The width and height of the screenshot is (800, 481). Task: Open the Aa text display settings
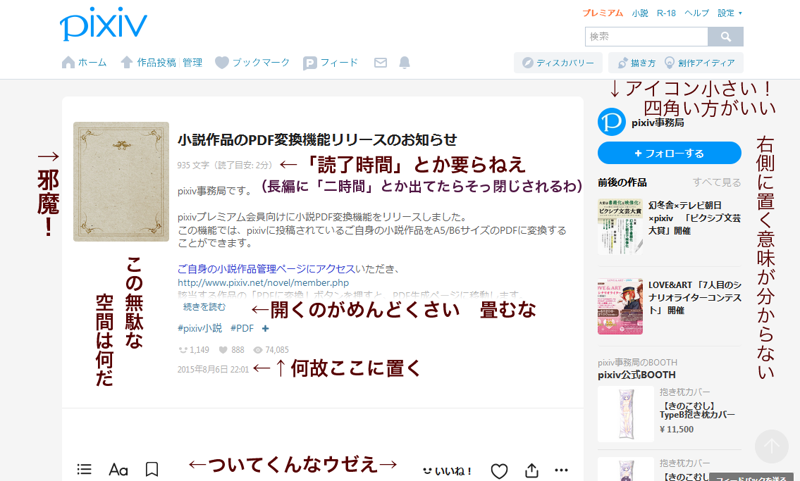pyautogui.click(x=118, y=469)
